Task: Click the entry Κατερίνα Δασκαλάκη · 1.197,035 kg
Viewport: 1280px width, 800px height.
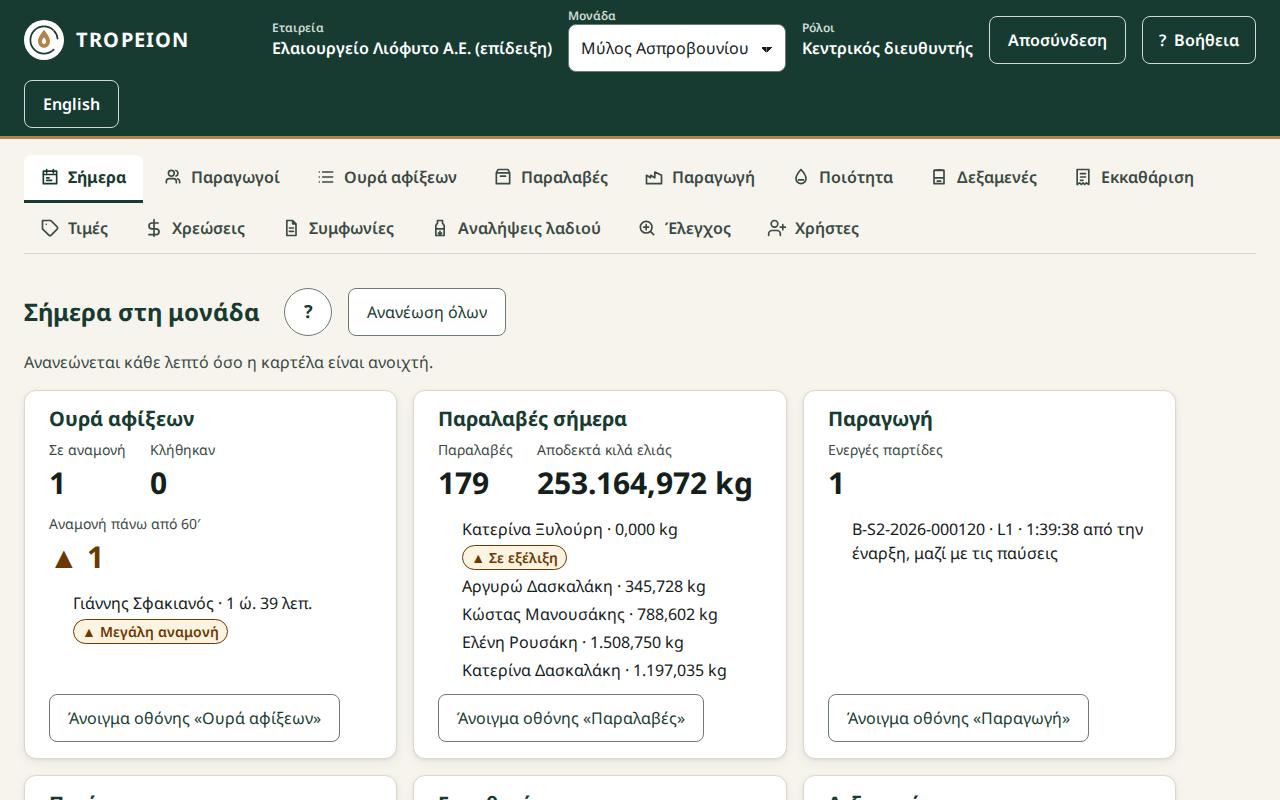Action: (594, 670)
